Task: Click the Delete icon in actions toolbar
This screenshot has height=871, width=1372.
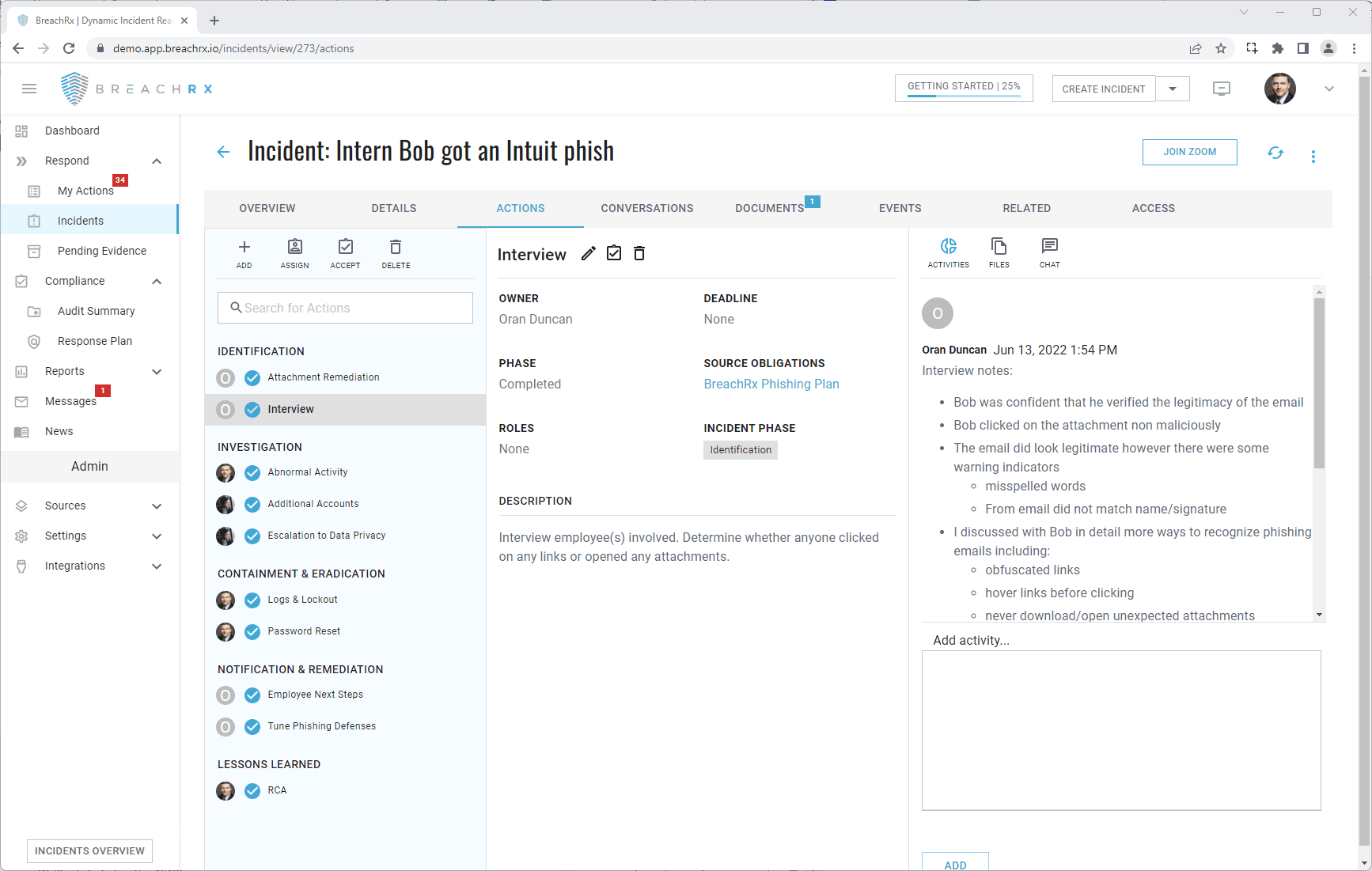Action: (396, 248)
